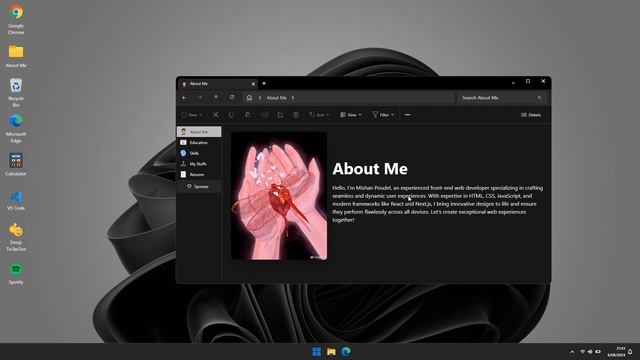This screenshot has height=360, width=640.
Task: Select Skills in the sidebar
Action: click(x=199, y=153)
